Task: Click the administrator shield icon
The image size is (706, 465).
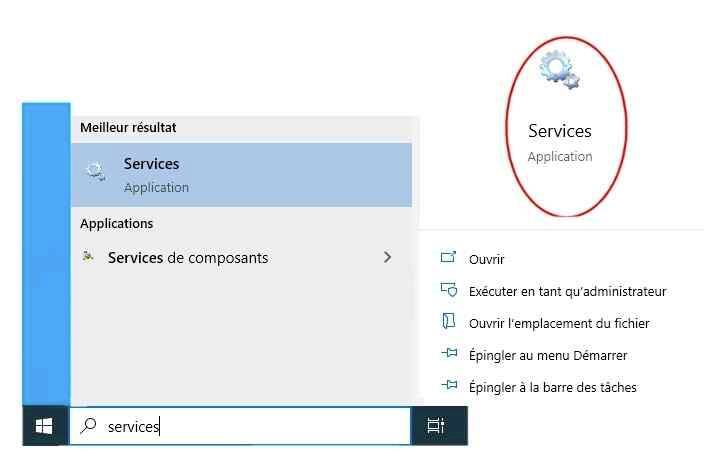Action: coord(448,289)
